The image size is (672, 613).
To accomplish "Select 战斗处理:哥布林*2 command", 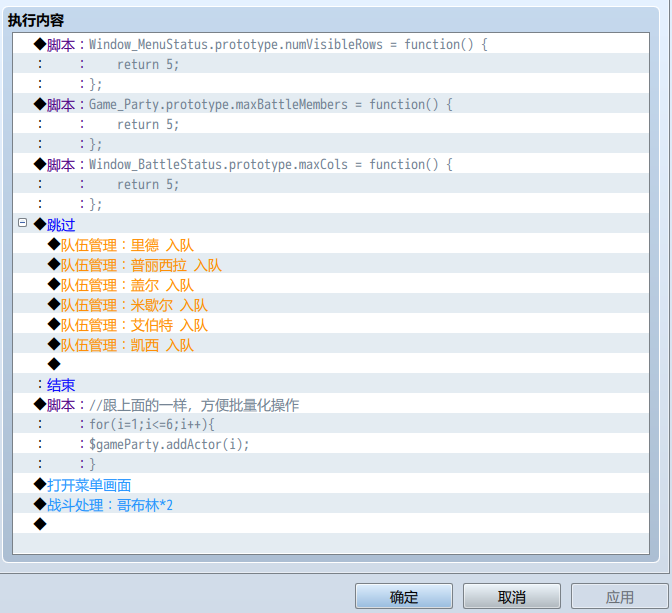I will click(331, 503).
